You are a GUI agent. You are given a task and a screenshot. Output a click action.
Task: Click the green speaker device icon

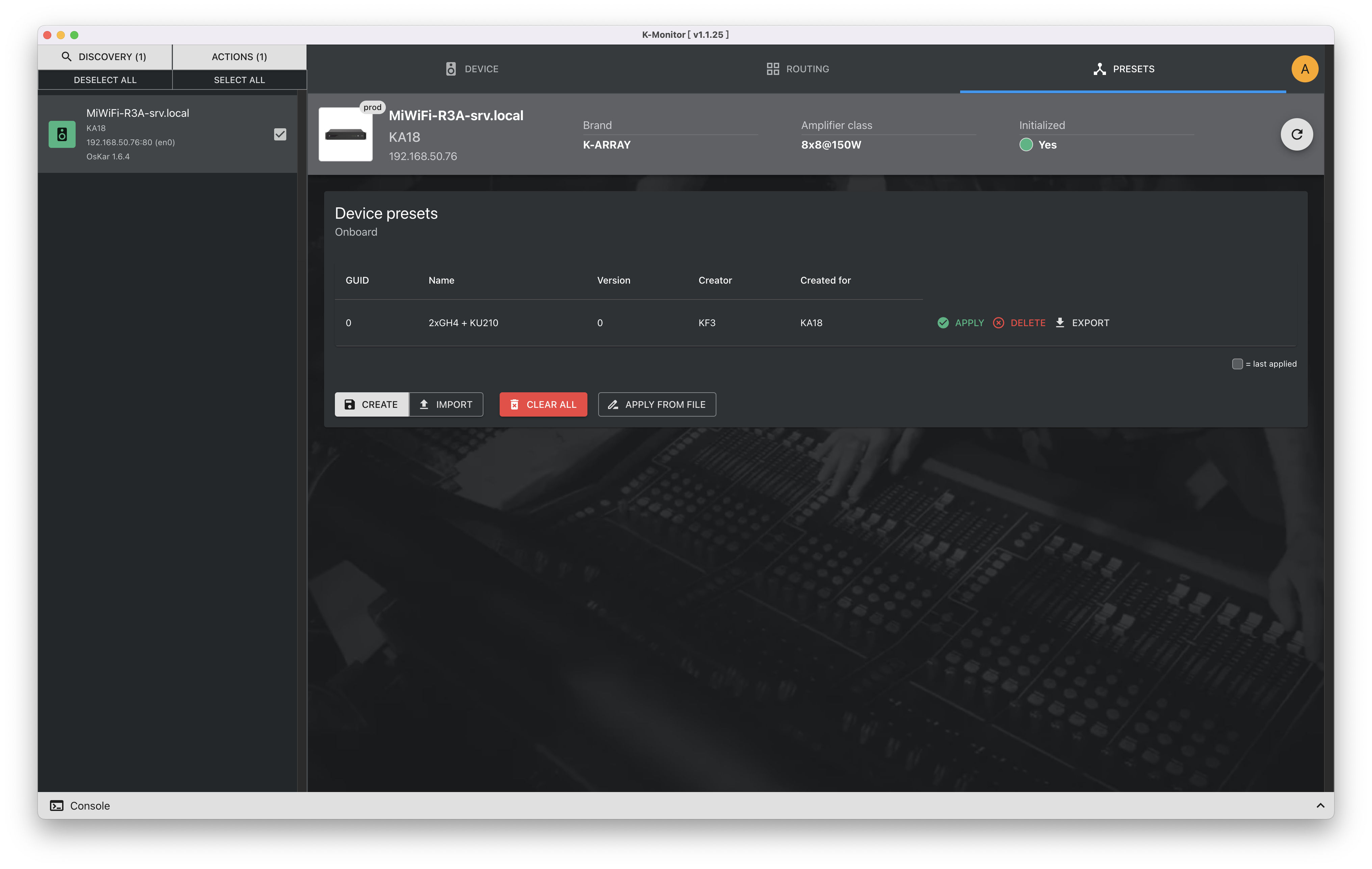[62, 134]
